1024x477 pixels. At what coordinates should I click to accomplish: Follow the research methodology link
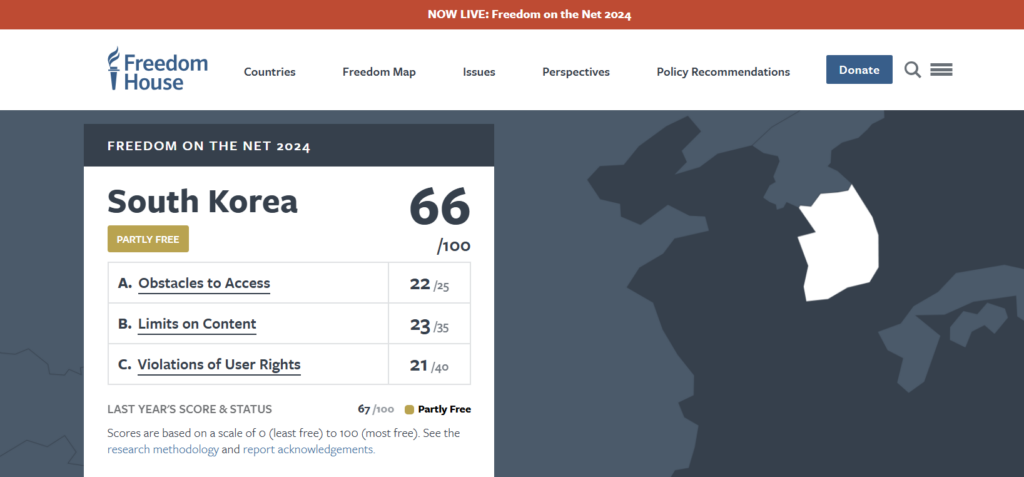[x=161, y=450]
